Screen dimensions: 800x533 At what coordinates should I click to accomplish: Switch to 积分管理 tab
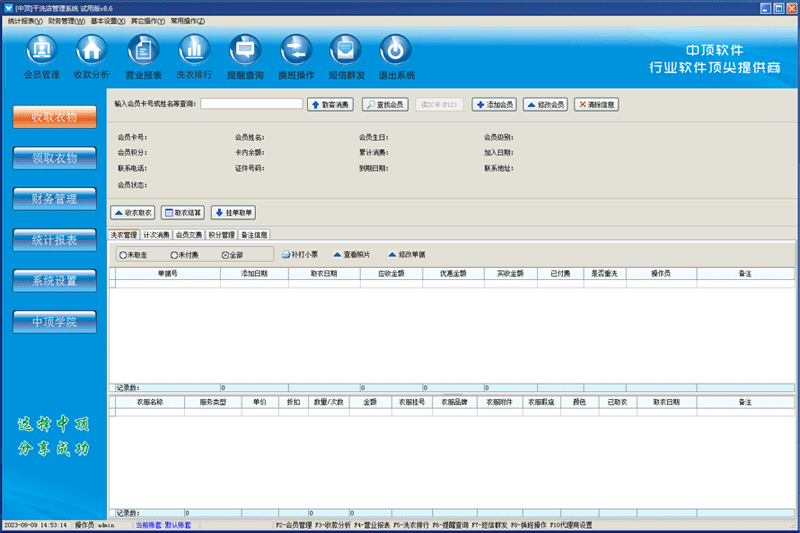point(221,235)
